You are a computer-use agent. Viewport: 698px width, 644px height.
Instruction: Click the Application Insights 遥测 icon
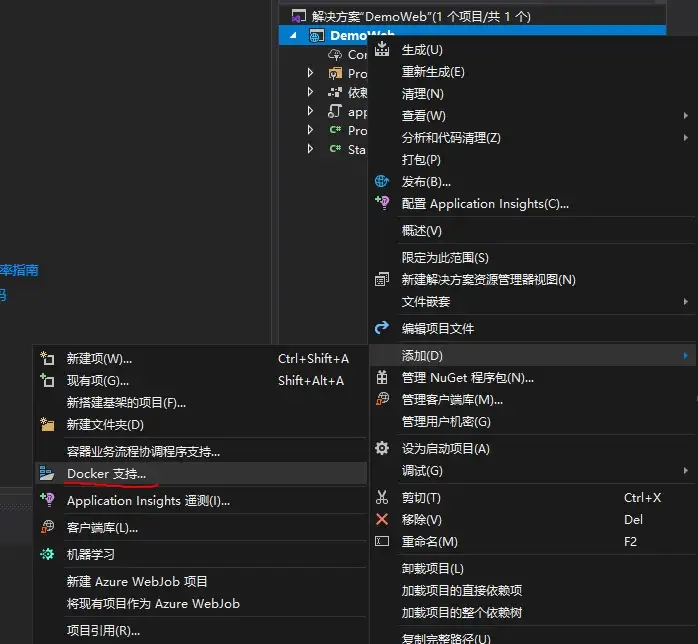pos(47,500)
